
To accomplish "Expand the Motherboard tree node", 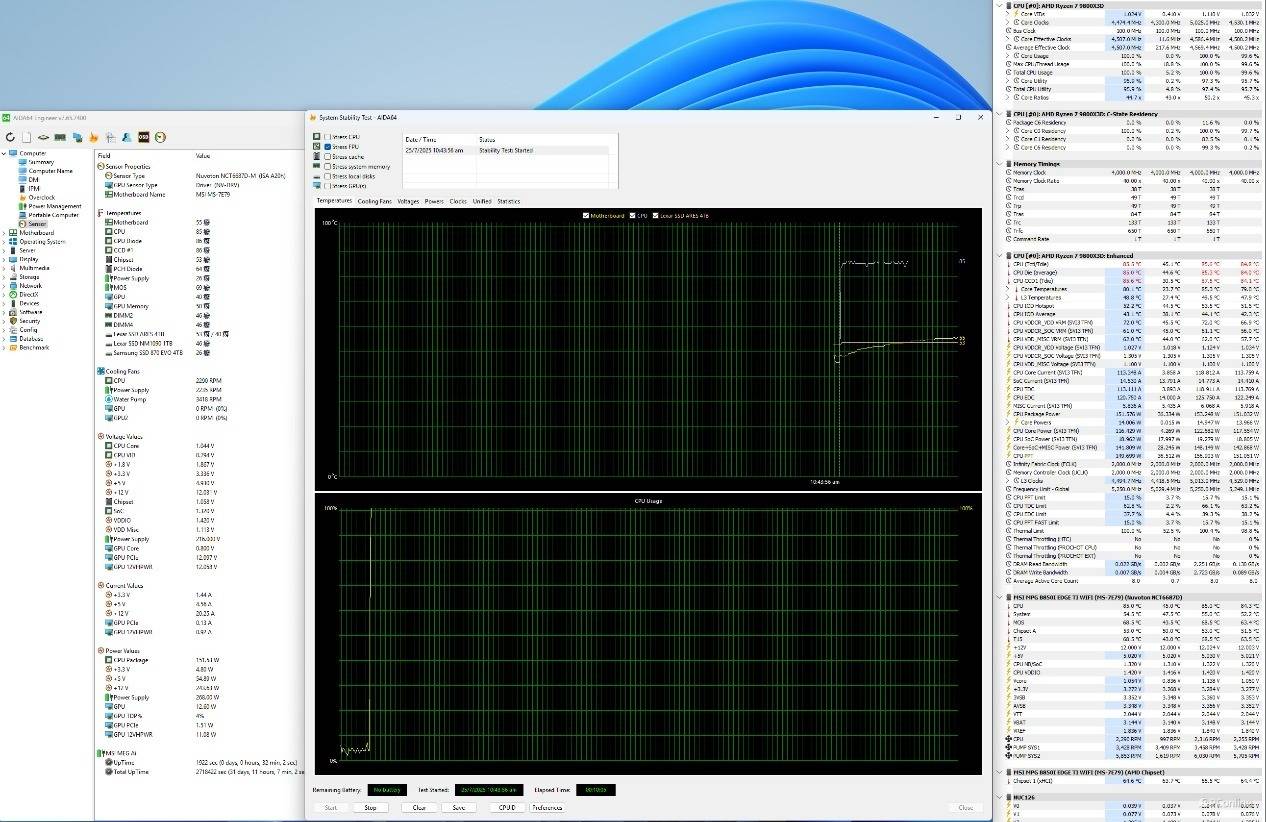I will tap(4, 233).
